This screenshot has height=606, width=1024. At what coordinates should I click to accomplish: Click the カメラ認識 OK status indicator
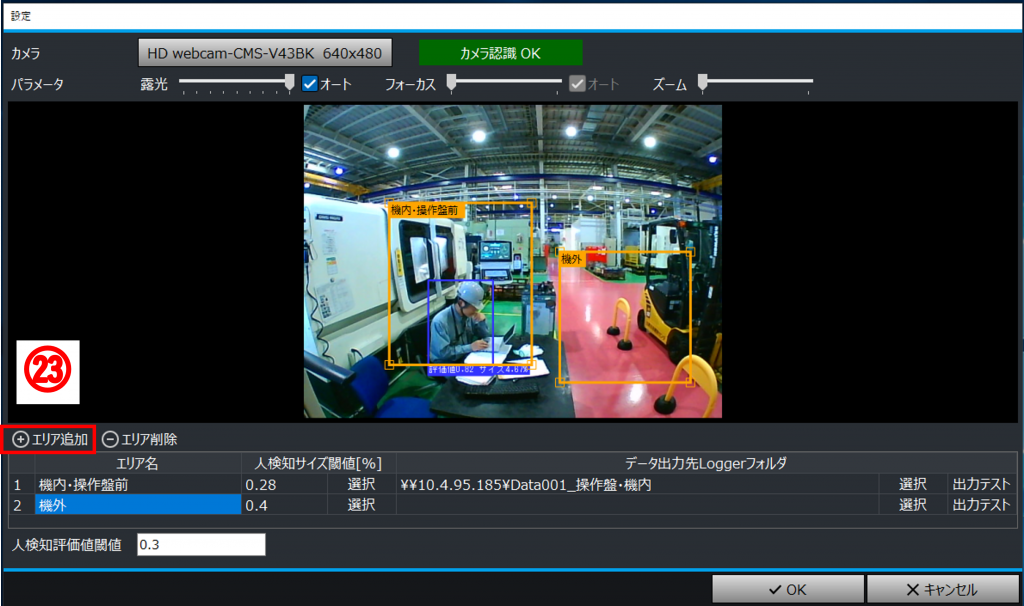[x=500, y=53]
